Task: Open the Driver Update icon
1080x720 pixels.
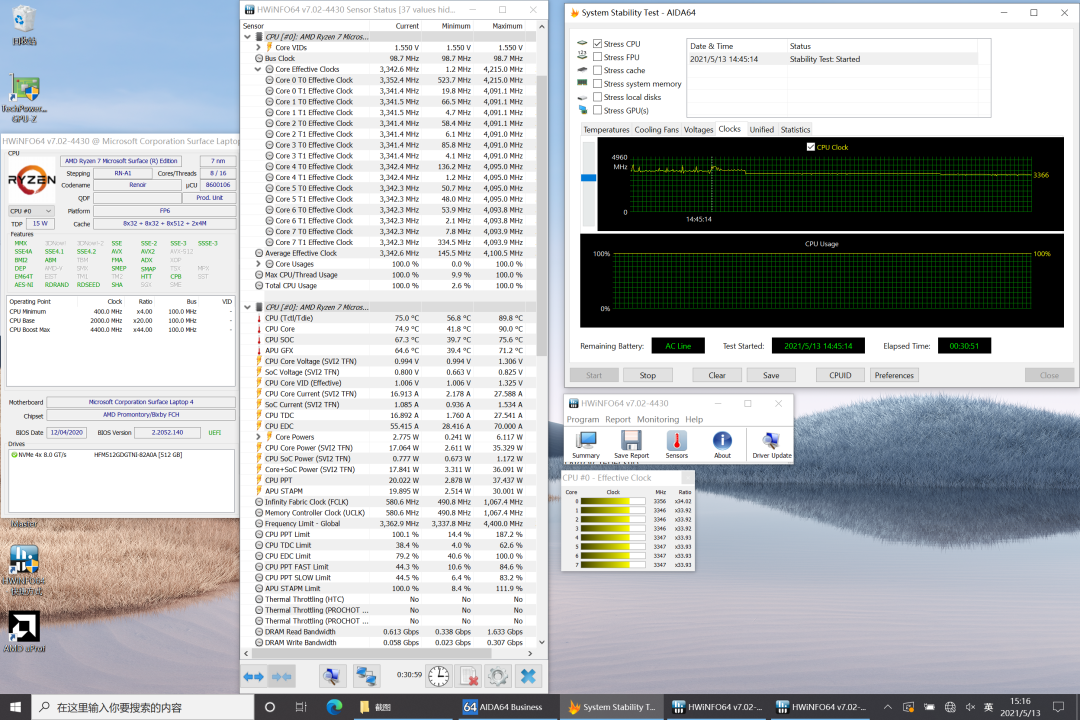Action: [x=770, y=442]
